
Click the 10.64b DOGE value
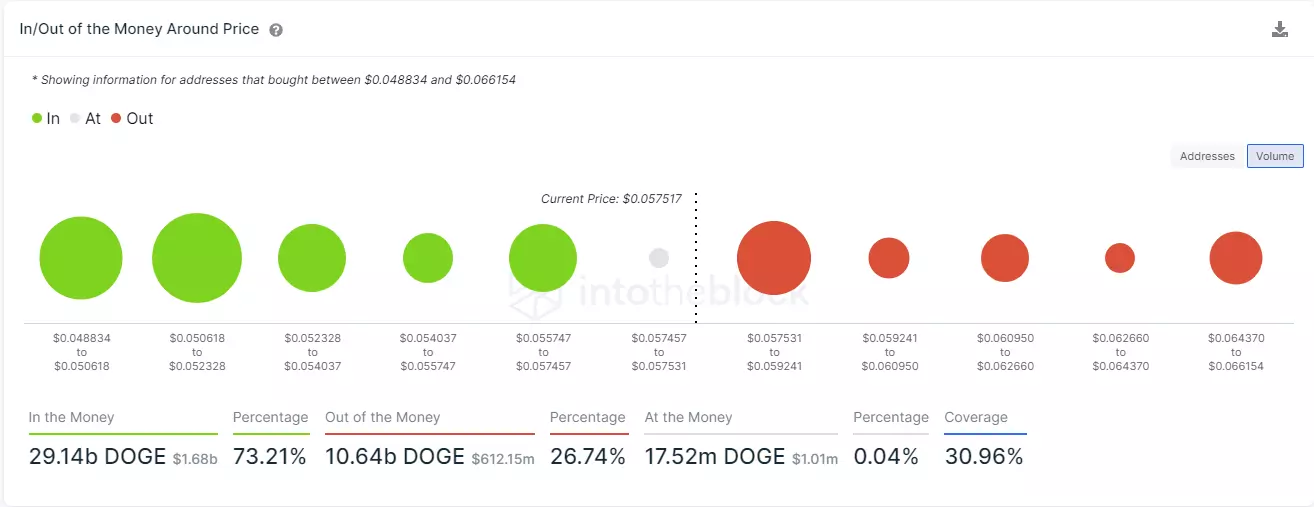click(395, 457)
